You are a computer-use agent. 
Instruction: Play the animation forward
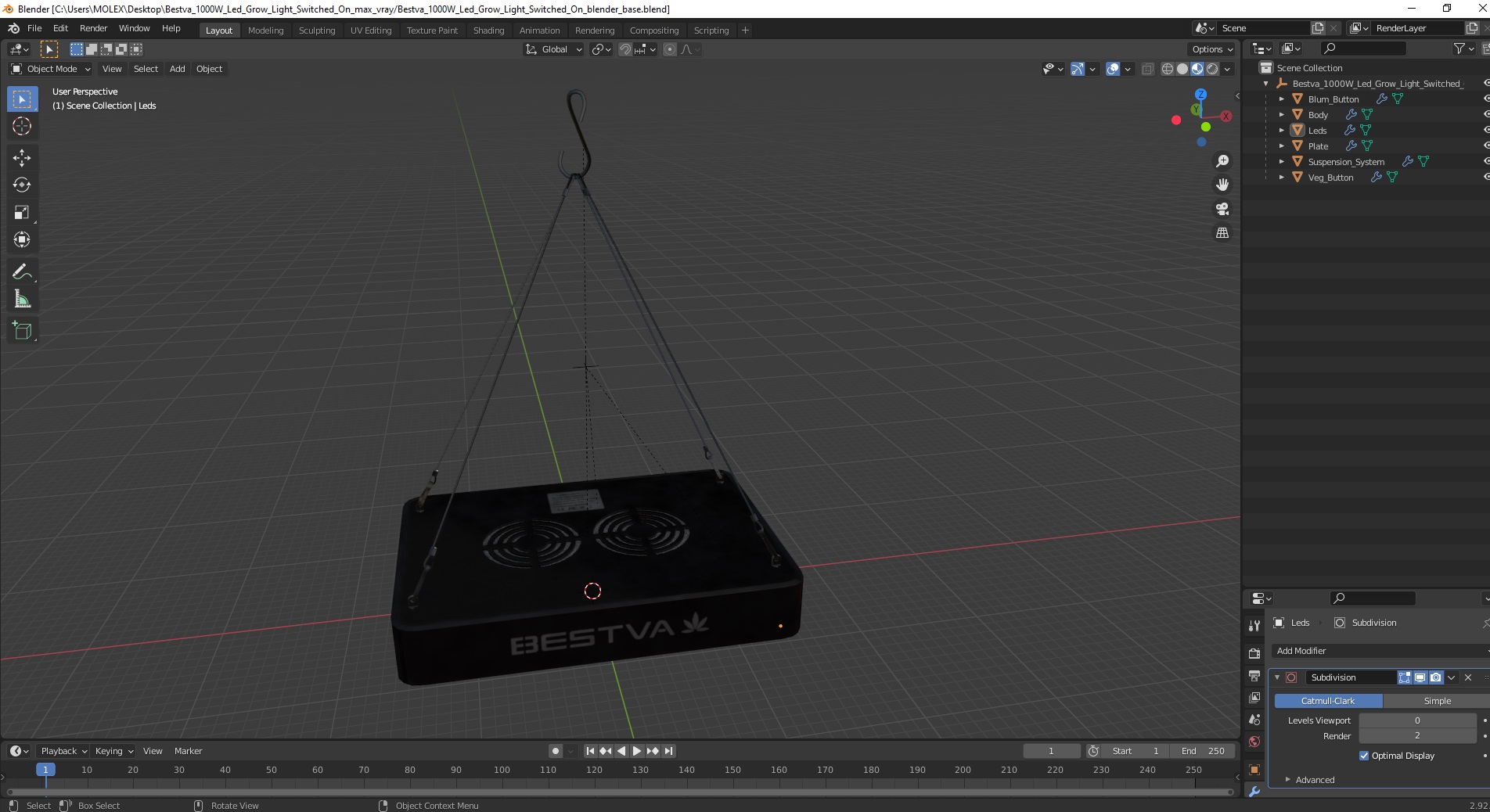point(637,751)
